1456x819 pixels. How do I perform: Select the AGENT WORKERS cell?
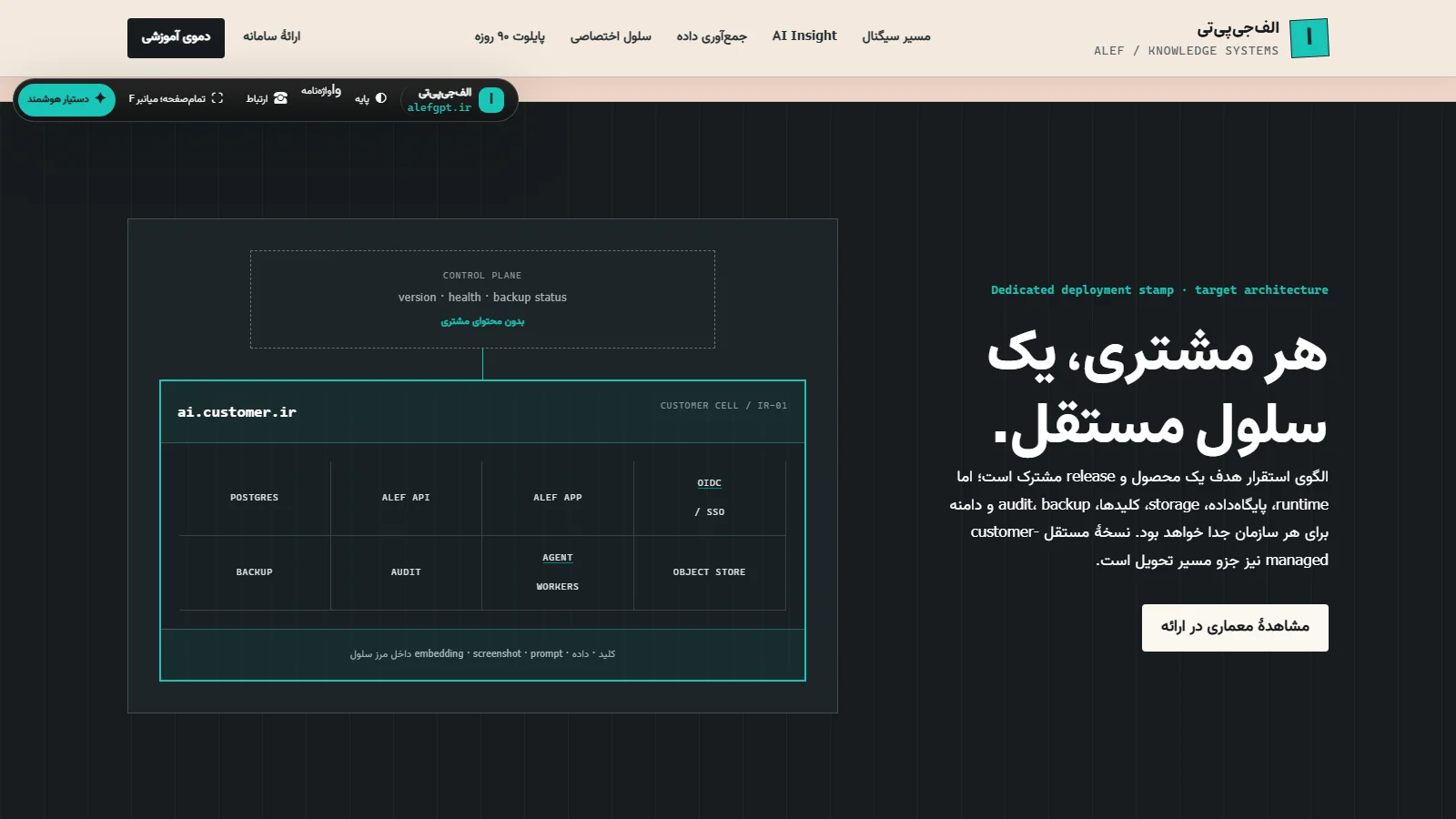(558, 572)
